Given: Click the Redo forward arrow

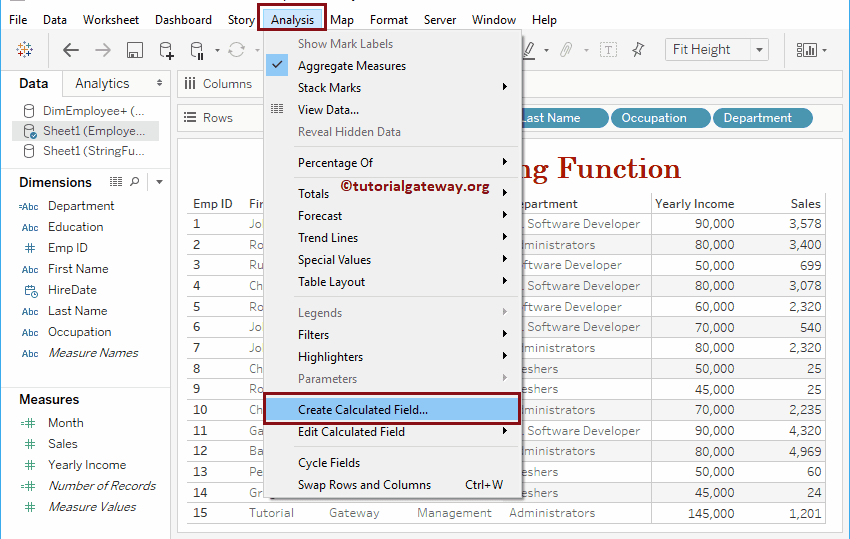Looking at the screenshot, I should [102, 50].
